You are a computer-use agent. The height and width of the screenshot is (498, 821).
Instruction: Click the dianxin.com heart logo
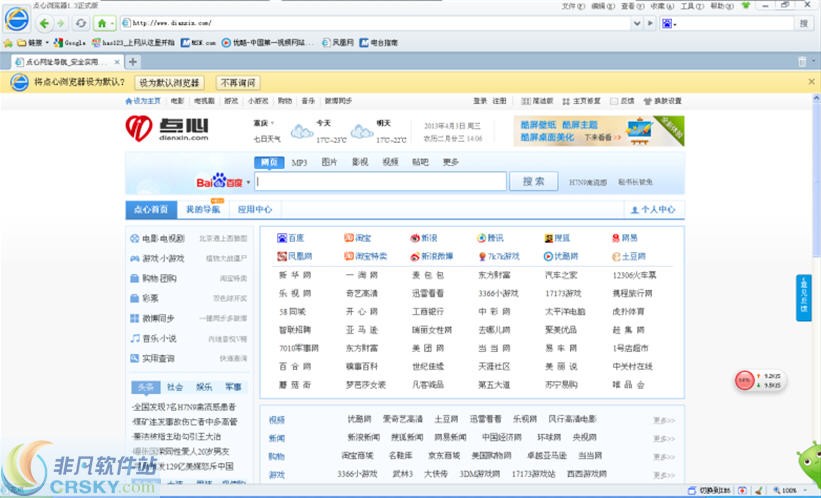click(x=139, y=128)
